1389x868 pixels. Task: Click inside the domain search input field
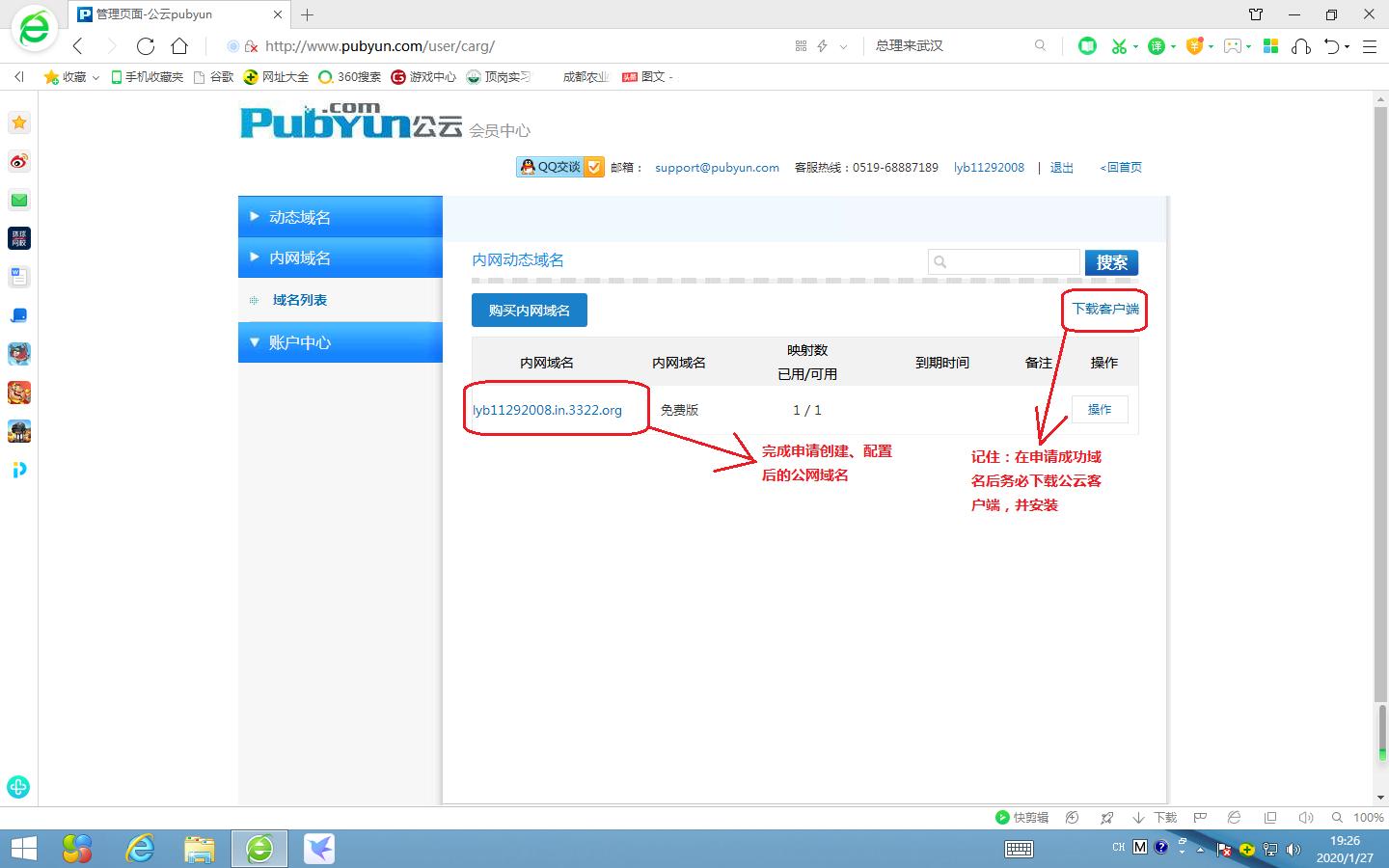coord(1003,261)
